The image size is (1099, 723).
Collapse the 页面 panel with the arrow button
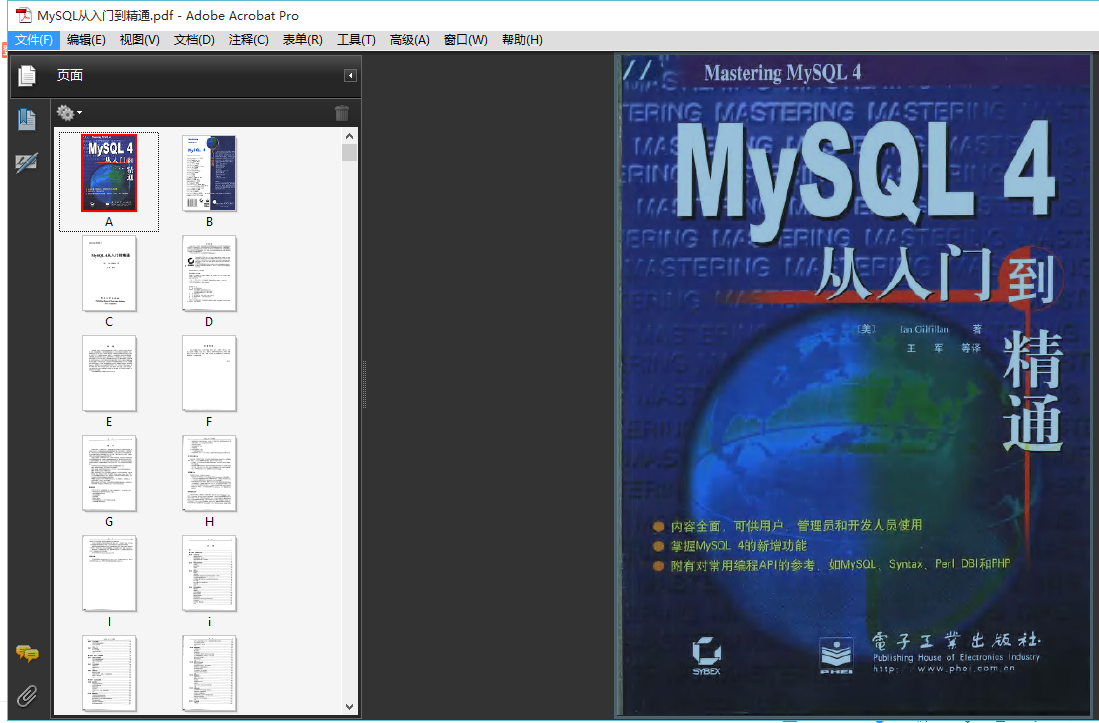(x=350, y=76)
